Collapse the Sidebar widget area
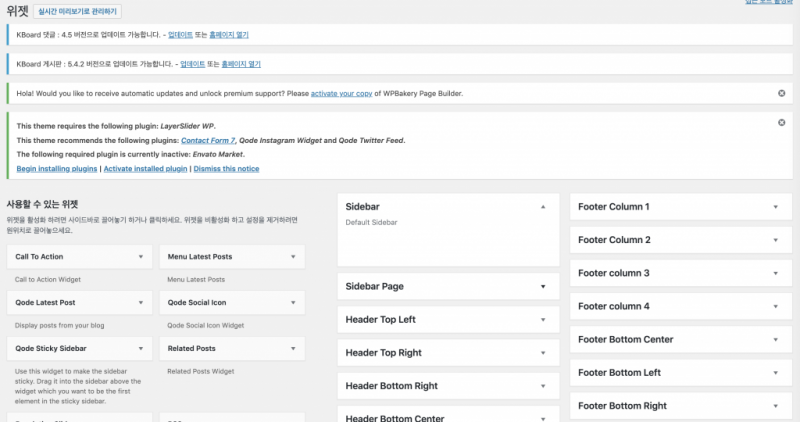 tap(543, 206)
